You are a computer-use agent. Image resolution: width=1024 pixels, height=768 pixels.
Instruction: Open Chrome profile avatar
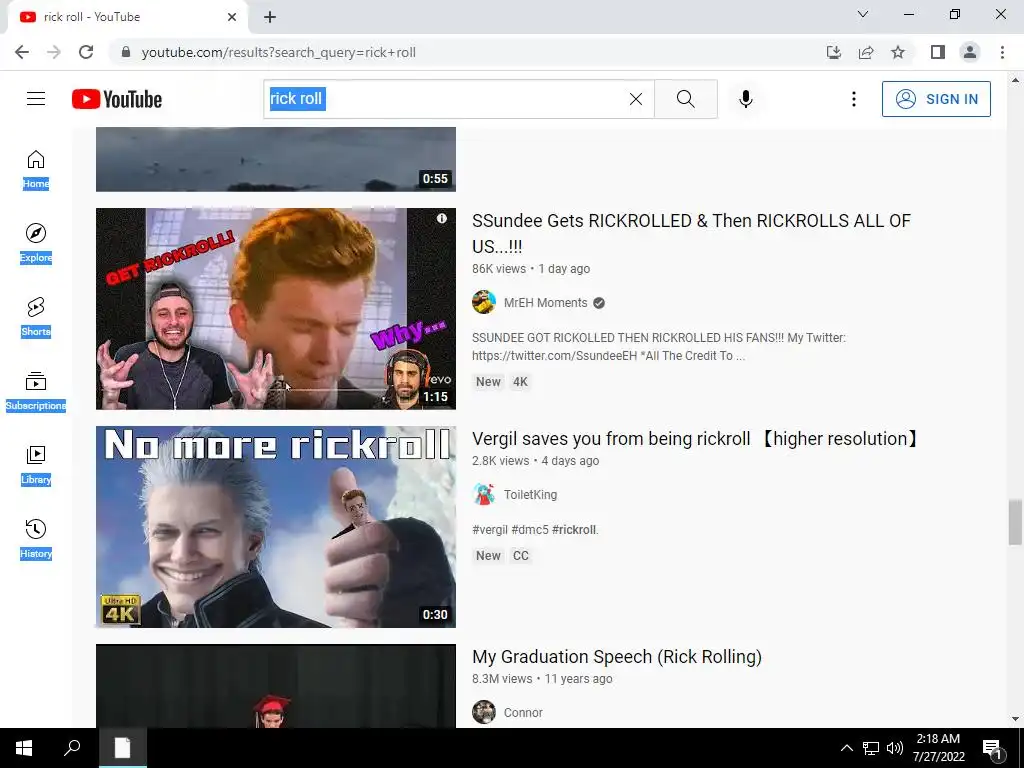[x=970, y=52]
